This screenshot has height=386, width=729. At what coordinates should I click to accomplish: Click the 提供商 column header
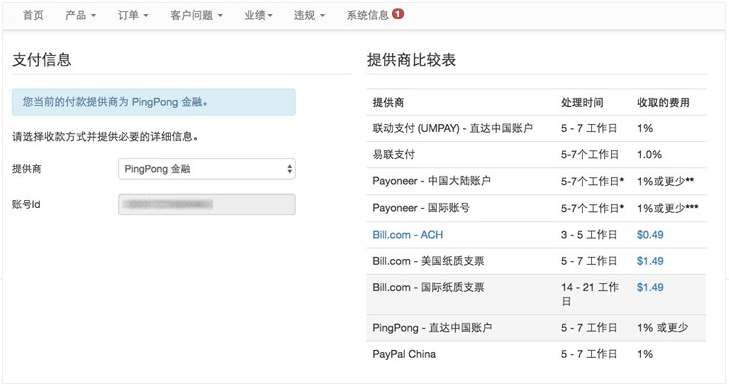click(x=388, y=103)
